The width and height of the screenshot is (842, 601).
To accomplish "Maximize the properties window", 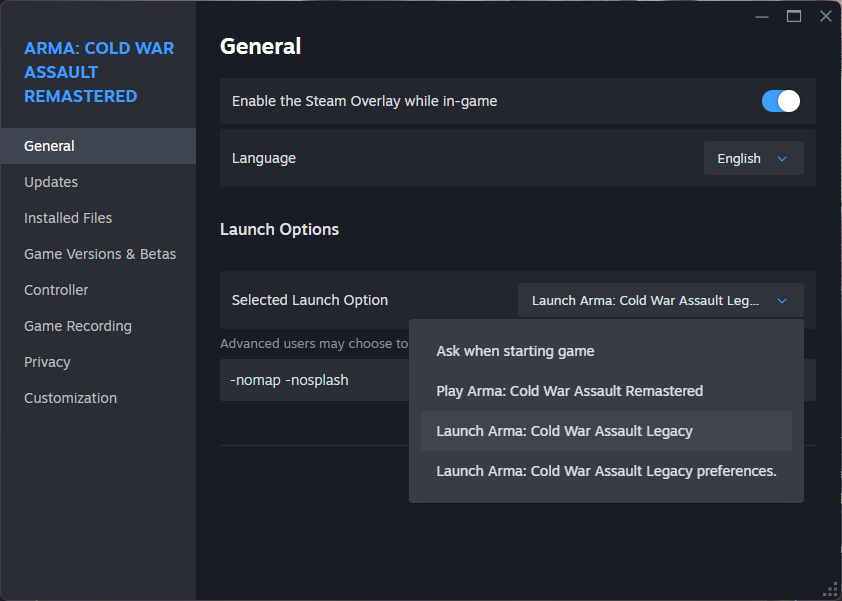I will (794, 17).
